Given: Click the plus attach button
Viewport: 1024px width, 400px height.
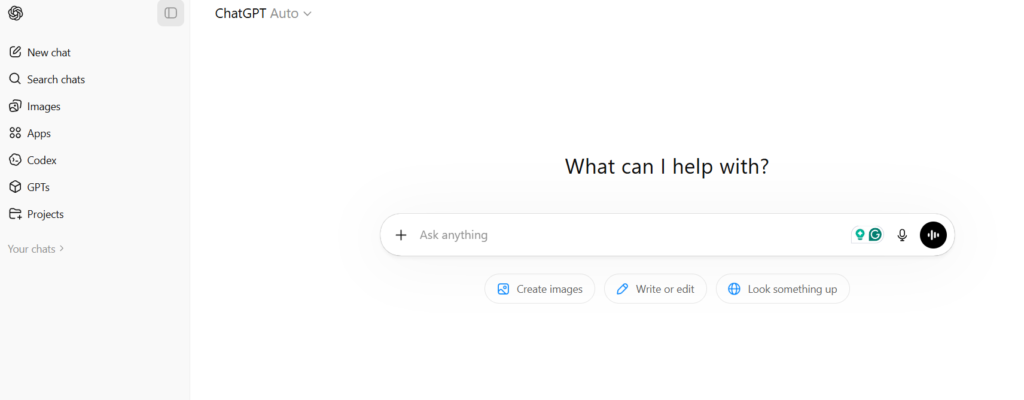Looking at the screenshot, I should click(401, 235).
